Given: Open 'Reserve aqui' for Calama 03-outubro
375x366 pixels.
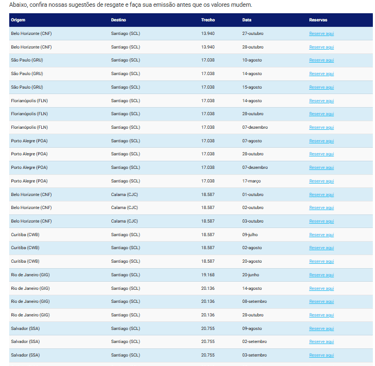Looking at the screenshot, I should click(321, 221).
